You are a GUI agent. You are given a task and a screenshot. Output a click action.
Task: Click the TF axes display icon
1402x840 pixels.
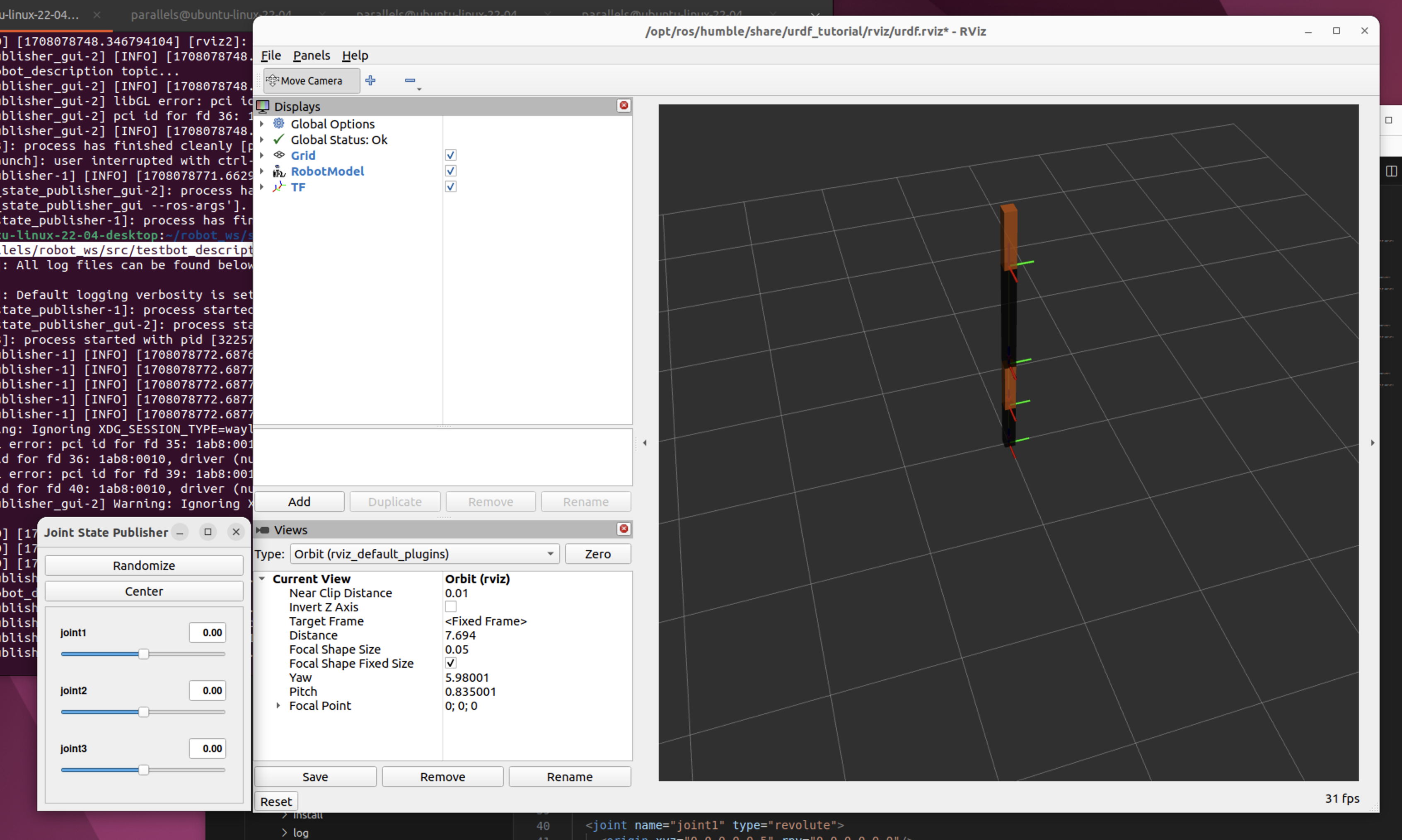point(279,187)
